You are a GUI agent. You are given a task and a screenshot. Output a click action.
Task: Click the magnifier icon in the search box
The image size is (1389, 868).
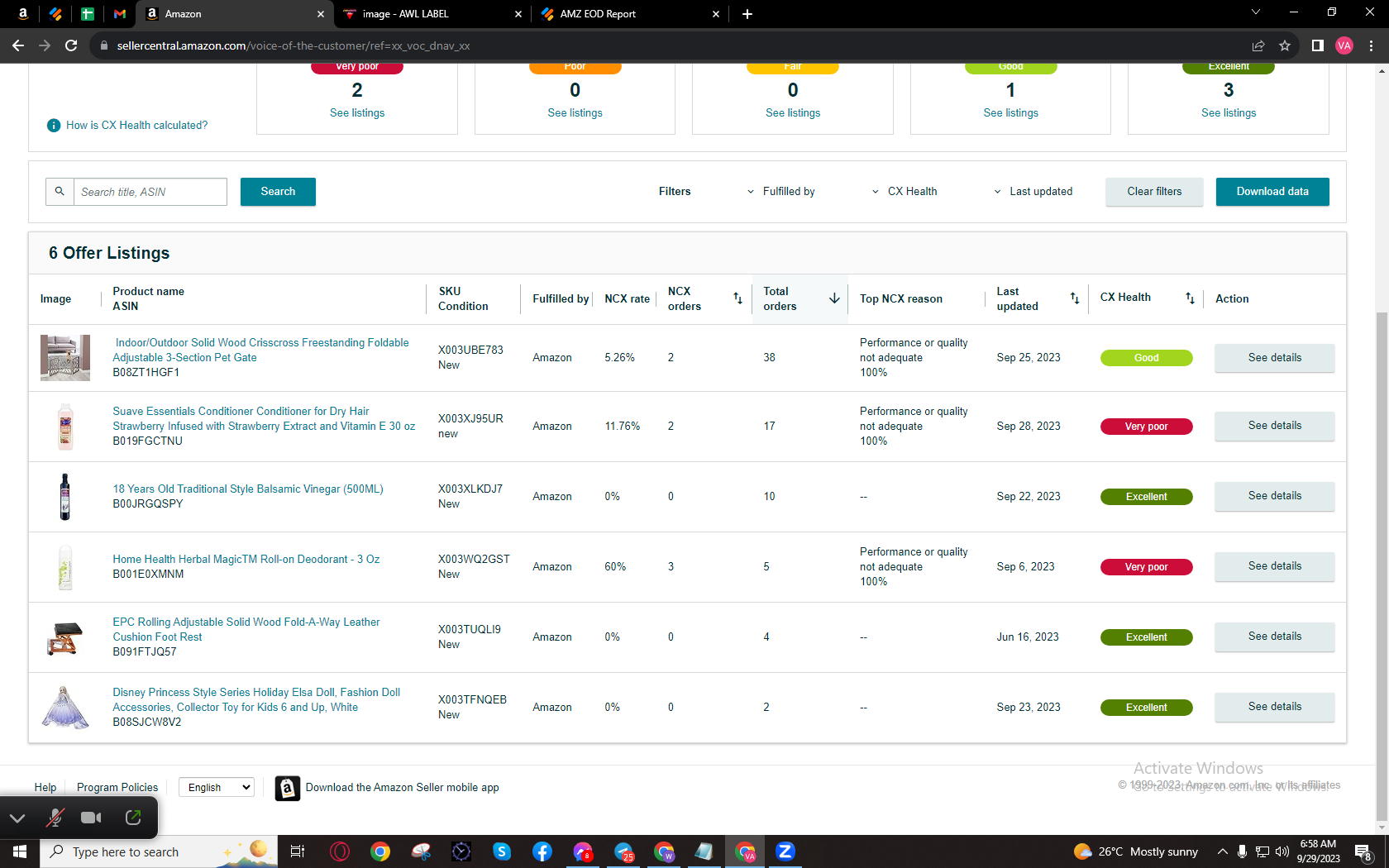[60, 192]
